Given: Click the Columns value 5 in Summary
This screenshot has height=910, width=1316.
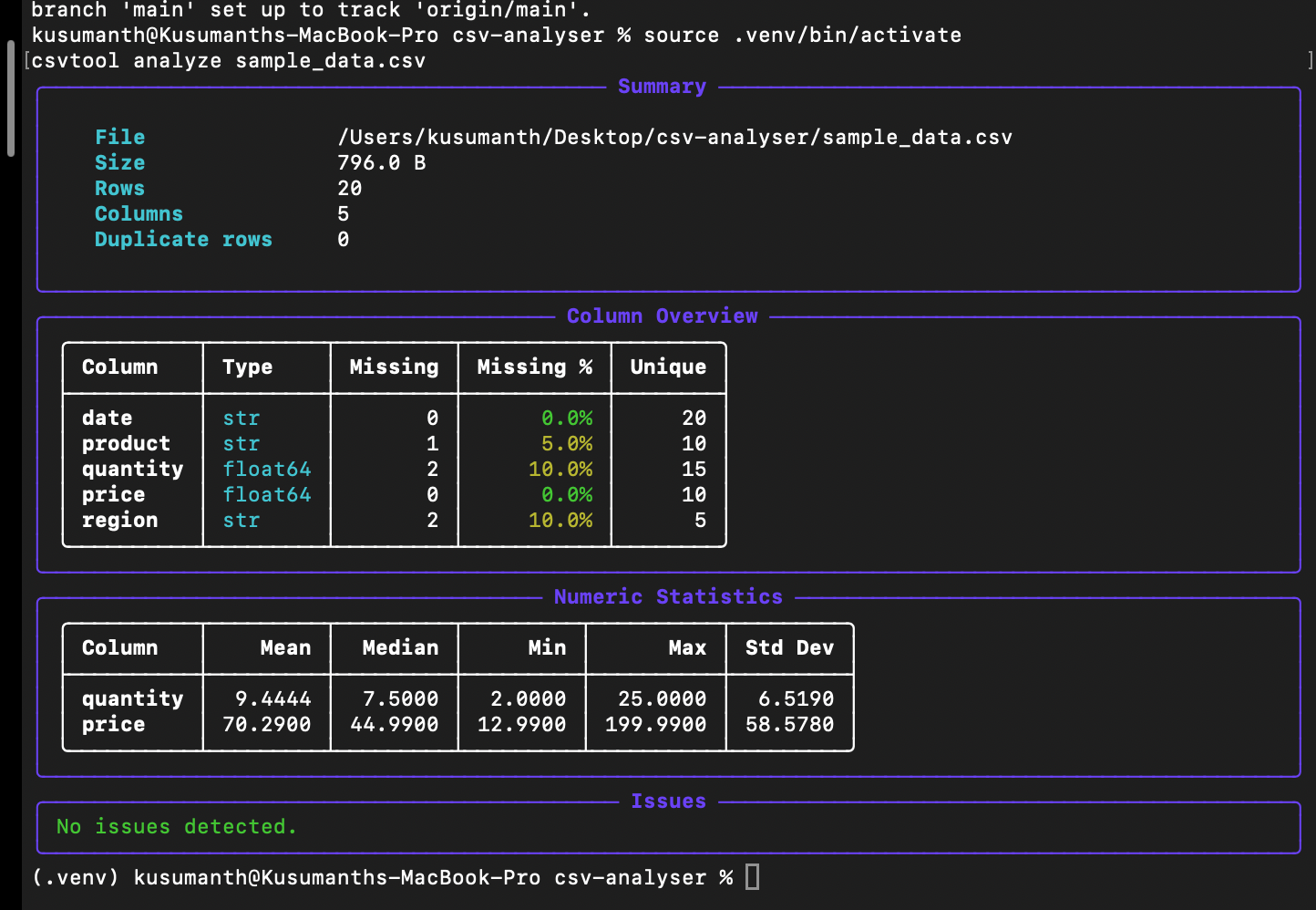Looking at the screenshot, I should point(344,214).
